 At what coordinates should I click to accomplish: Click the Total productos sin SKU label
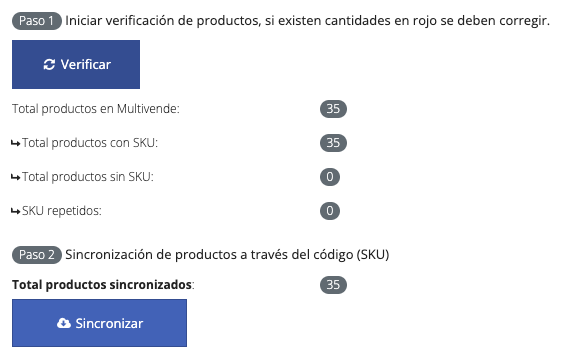88,177
